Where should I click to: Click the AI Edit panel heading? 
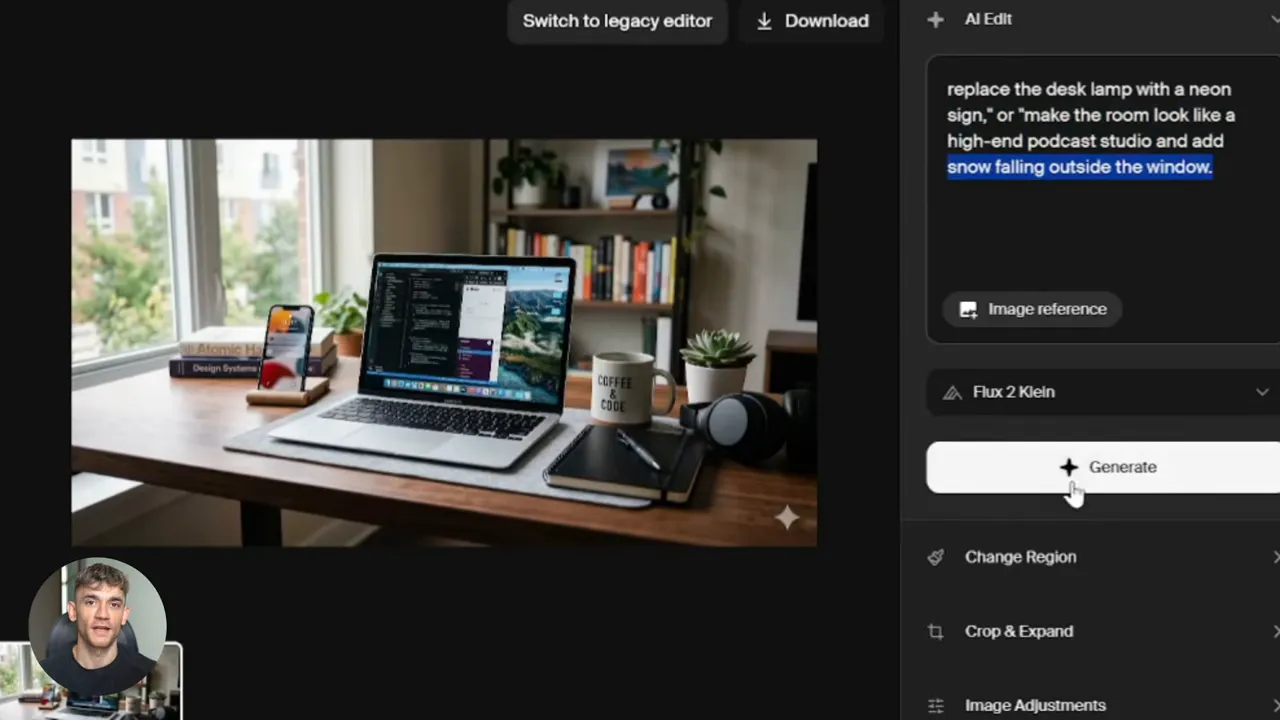click(x=988, y=19)
